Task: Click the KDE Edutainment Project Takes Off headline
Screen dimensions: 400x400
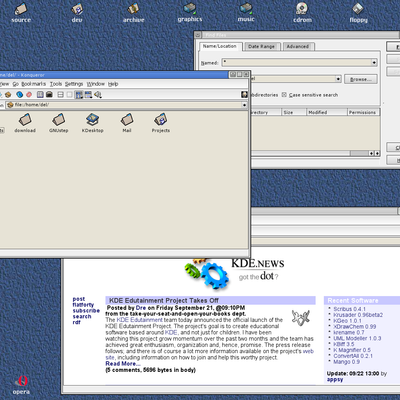Action: point(164,300)
